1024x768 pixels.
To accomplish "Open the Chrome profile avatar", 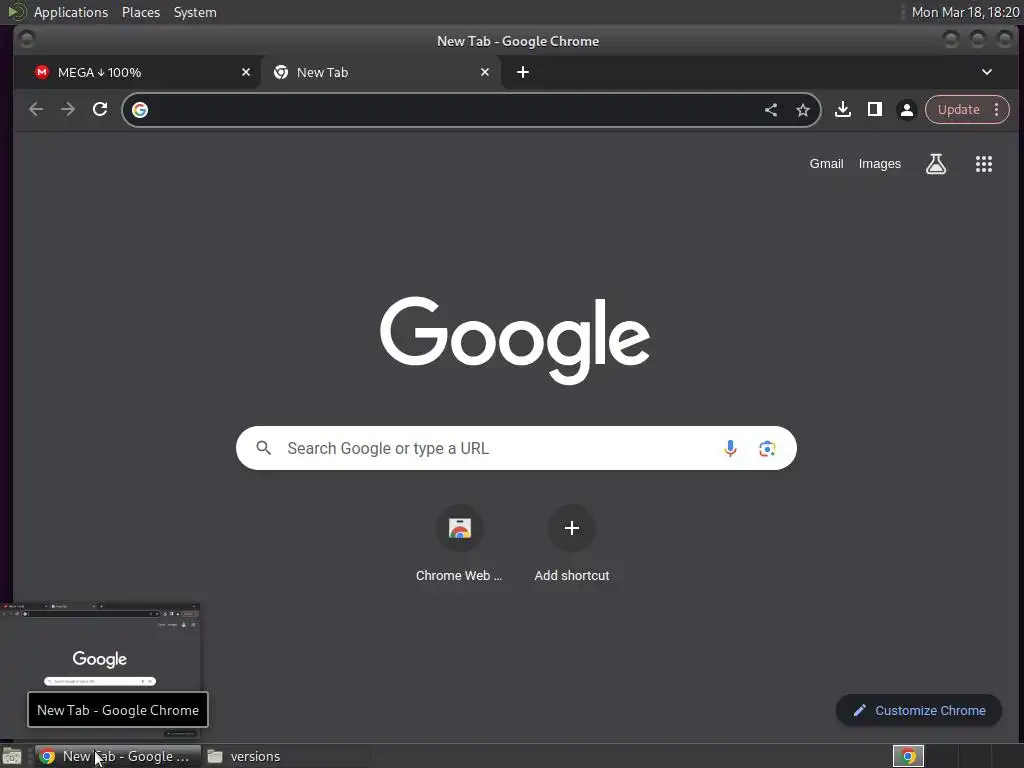I will tap(906, 110).
